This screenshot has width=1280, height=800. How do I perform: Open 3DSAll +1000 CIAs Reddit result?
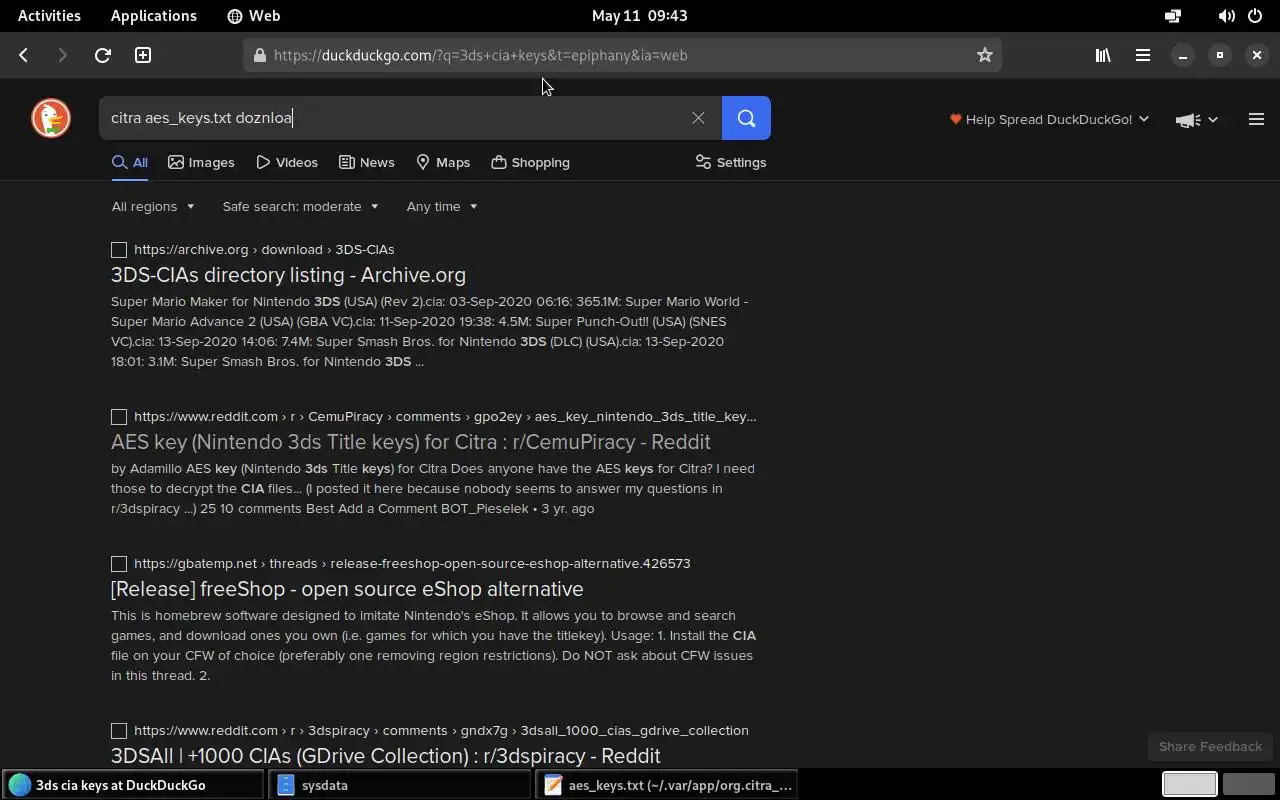click(386, 756)
